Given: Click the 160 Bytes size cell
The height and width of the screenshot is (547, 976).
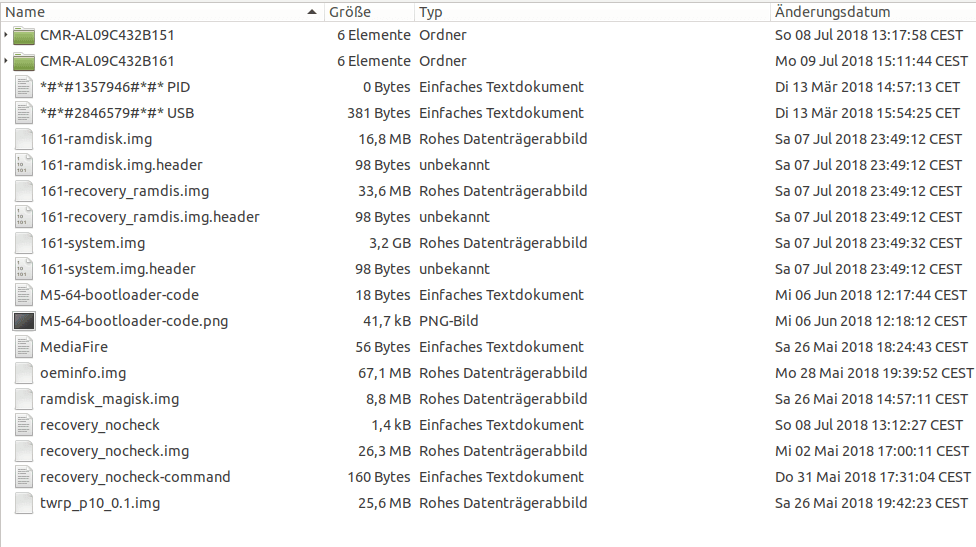Looking at the screenshot, I should (378, 477).
